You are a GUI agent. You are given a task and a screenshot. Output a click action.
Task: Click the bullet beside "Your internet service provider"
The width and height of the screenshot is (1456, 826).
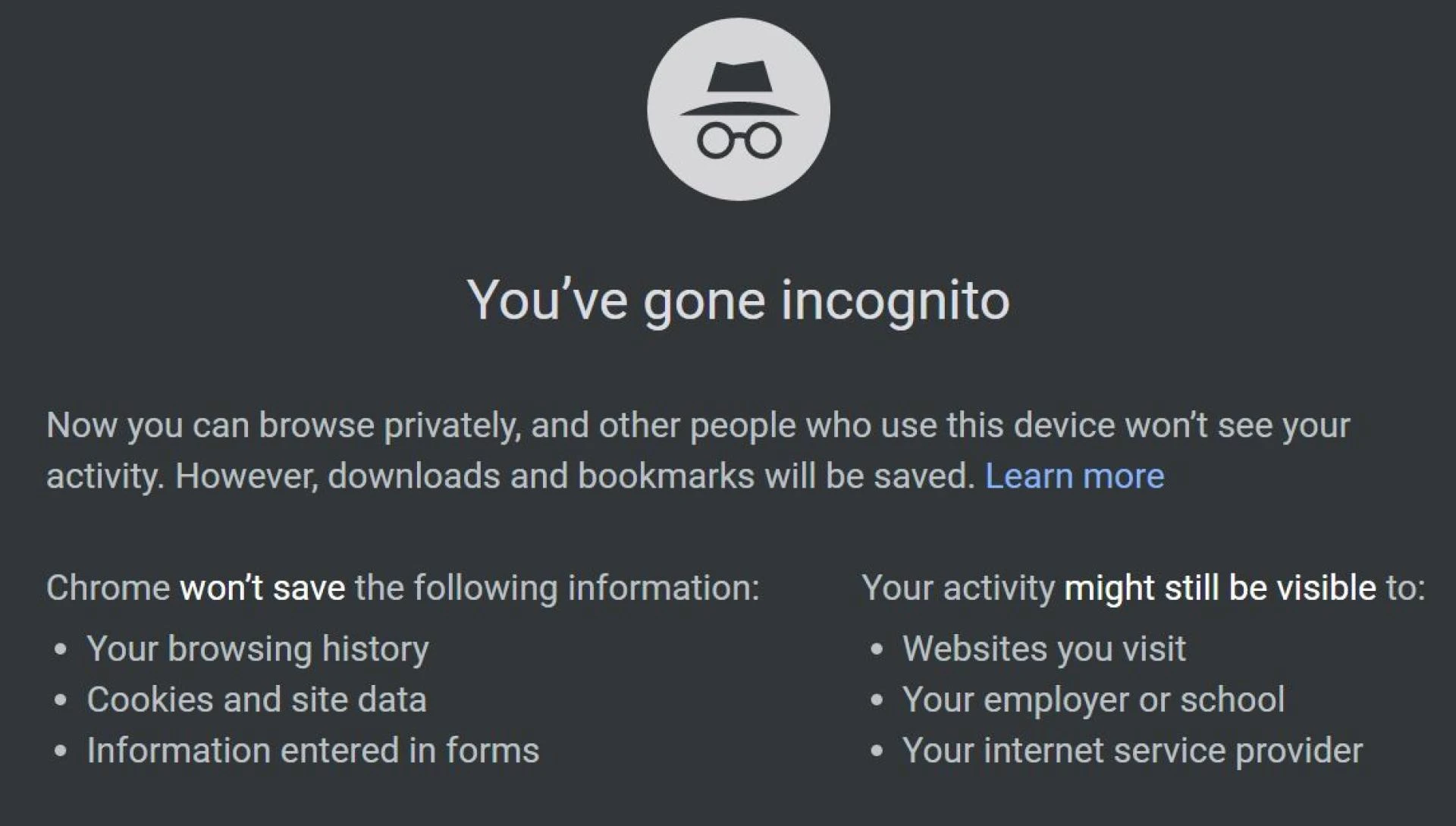(877, 751)
